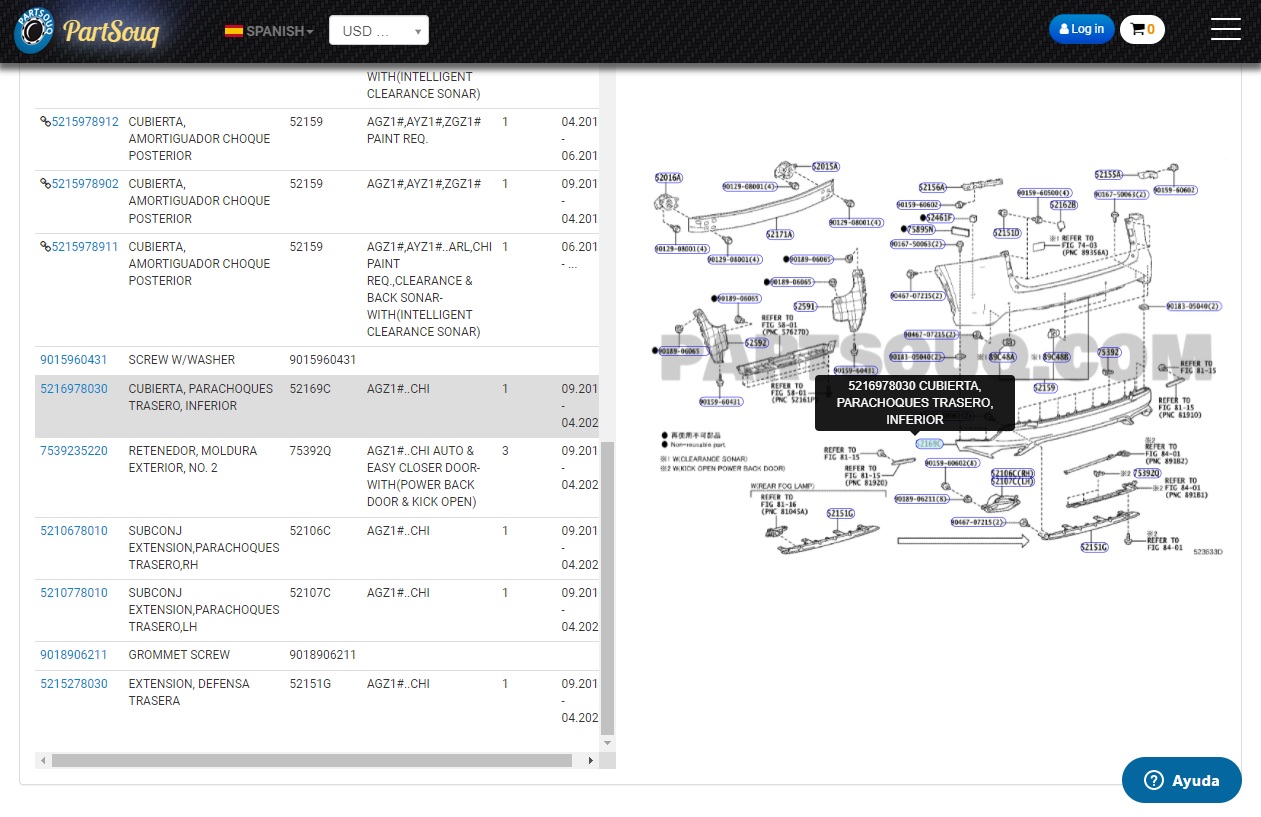Open part number 7539235220 link
Screen dimensions: 1261x817
(74, 451)
